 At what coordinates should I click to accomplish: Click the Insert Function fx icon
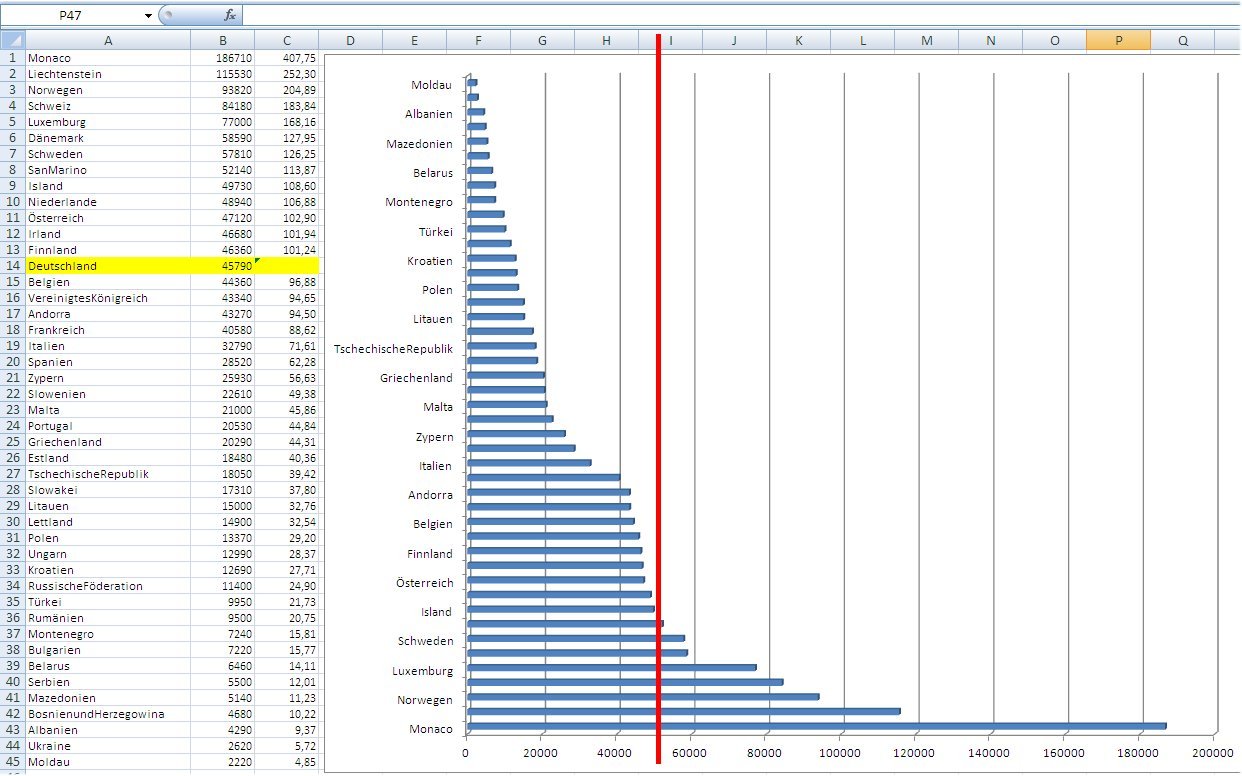click(x=229, y=16)
